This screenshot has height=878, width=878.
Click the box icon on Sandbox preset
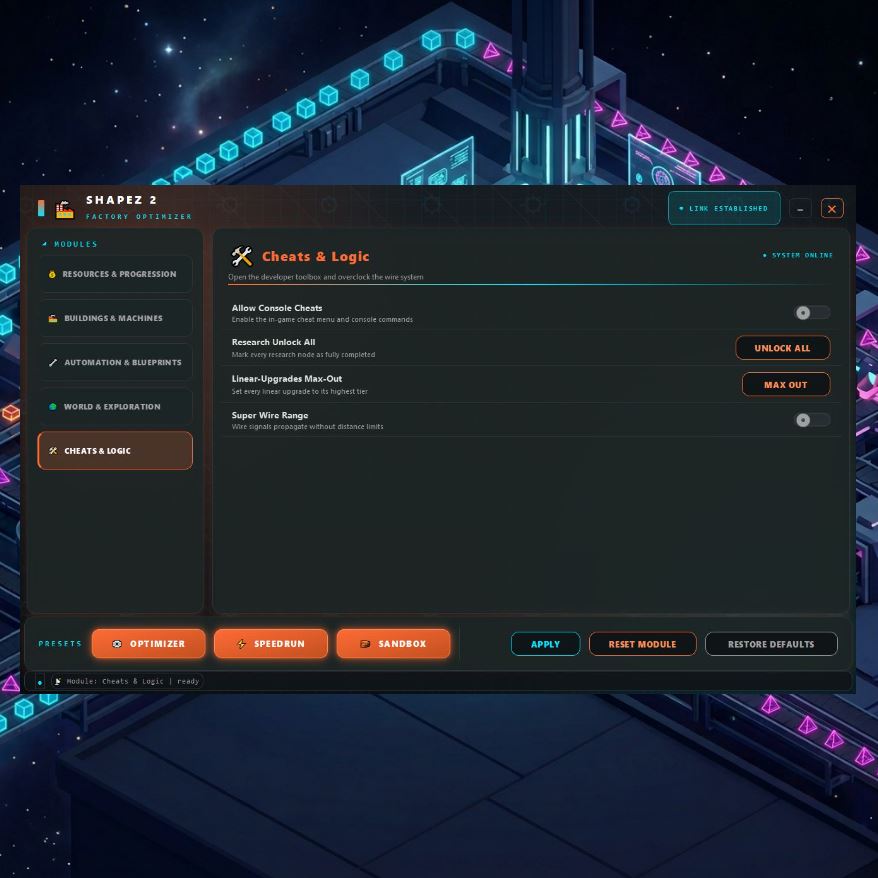coord(365,644)
